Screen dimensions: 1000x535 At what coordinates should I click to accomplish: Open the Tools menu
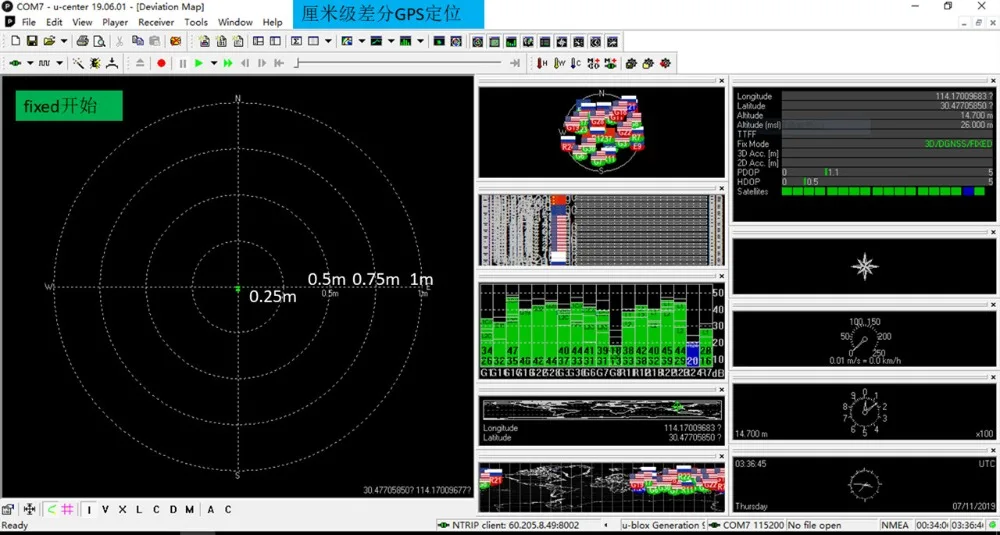pos(196,22)
